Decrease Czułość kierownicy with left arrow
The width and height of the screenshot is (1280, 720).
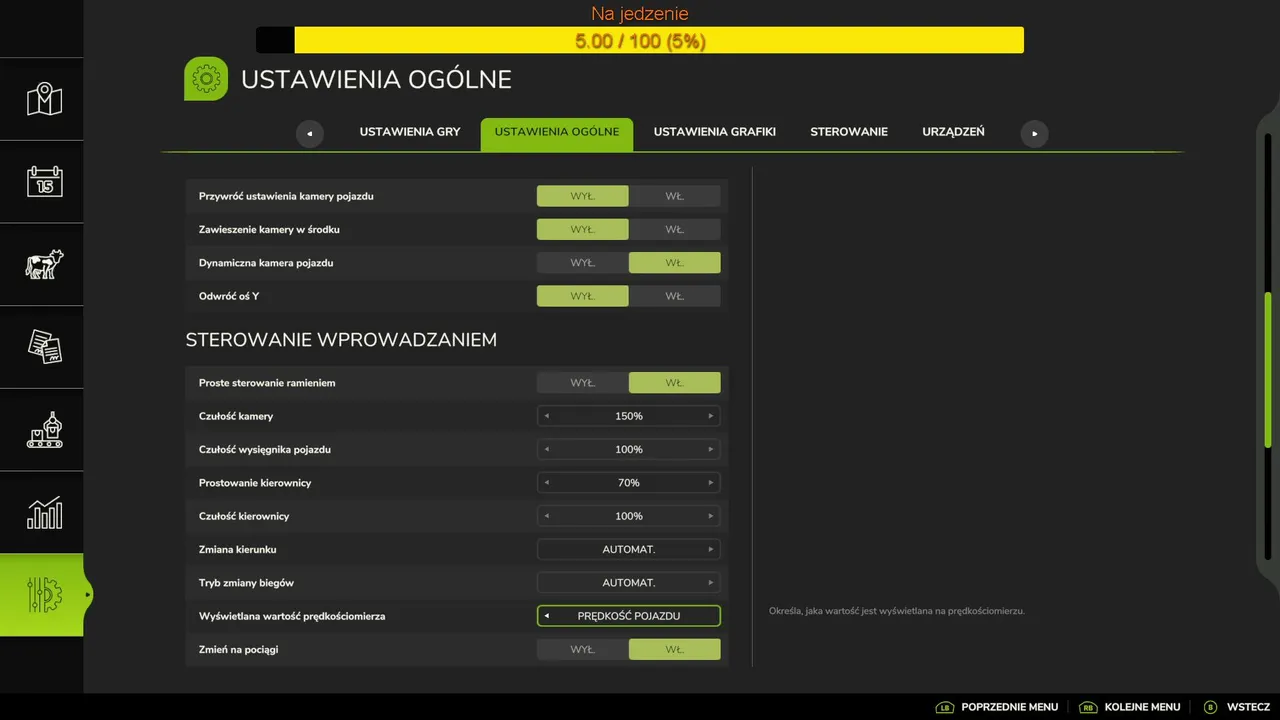(546, 516)
